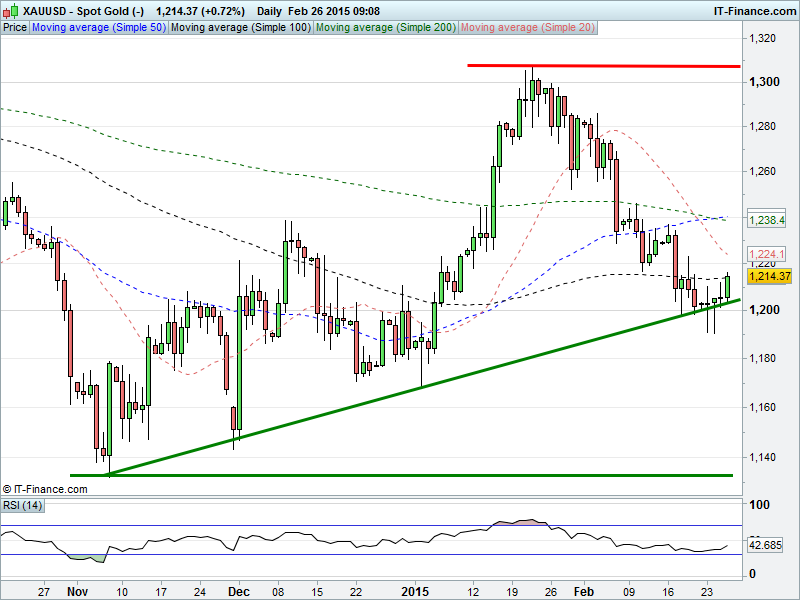
Task: Select Moving average (Simple 50) tab
Action: [x=98, y=28]
